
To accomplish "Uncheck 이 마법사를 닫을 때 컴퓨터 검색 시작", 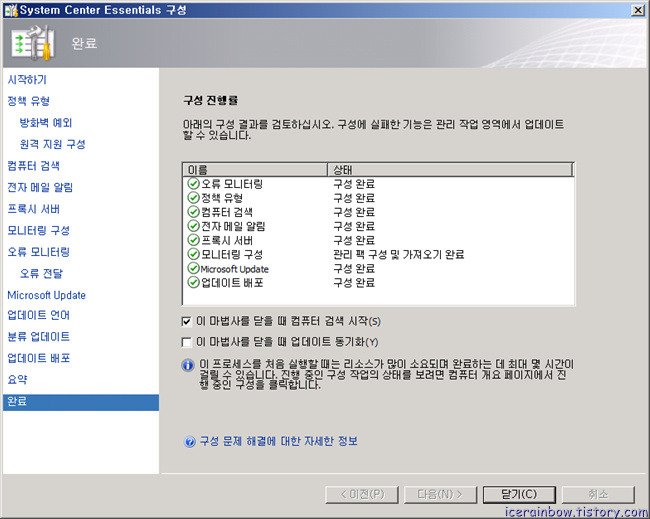I will (x=187, y=321).
